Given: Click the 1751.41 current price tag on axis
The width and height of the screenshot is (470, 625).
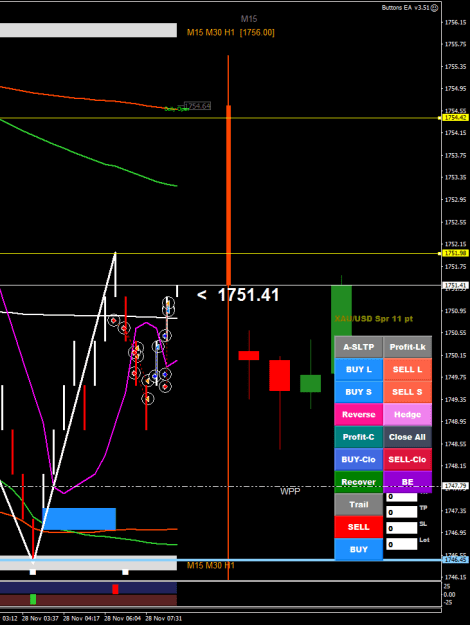Looking at the screenshot, I should pos(455,285).
